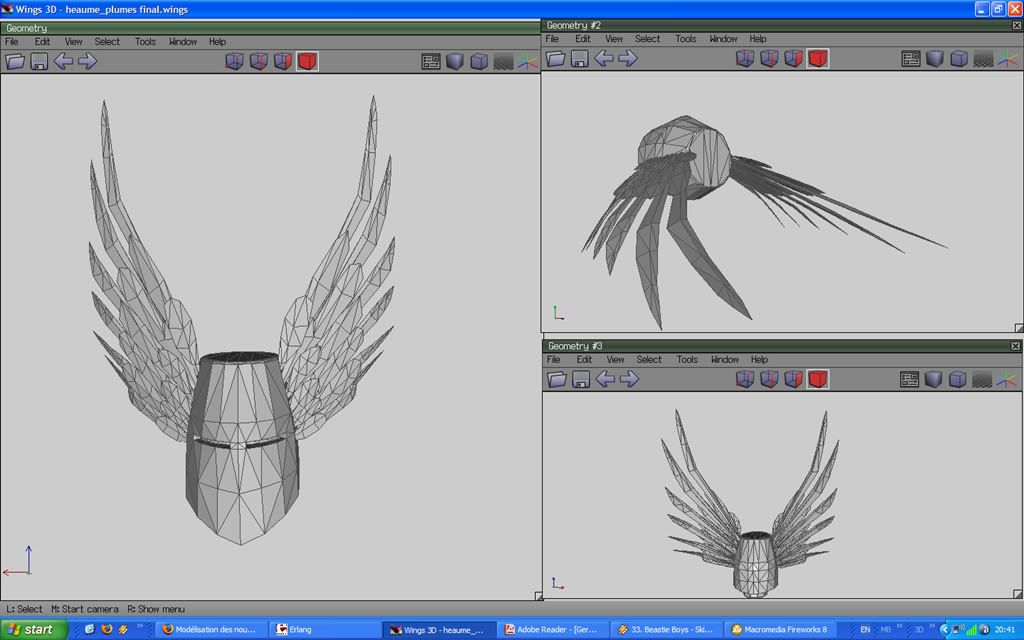Expand the Select menu in Geometry #2
Screen dimensions: 1024x640
[x=648, y=39]
